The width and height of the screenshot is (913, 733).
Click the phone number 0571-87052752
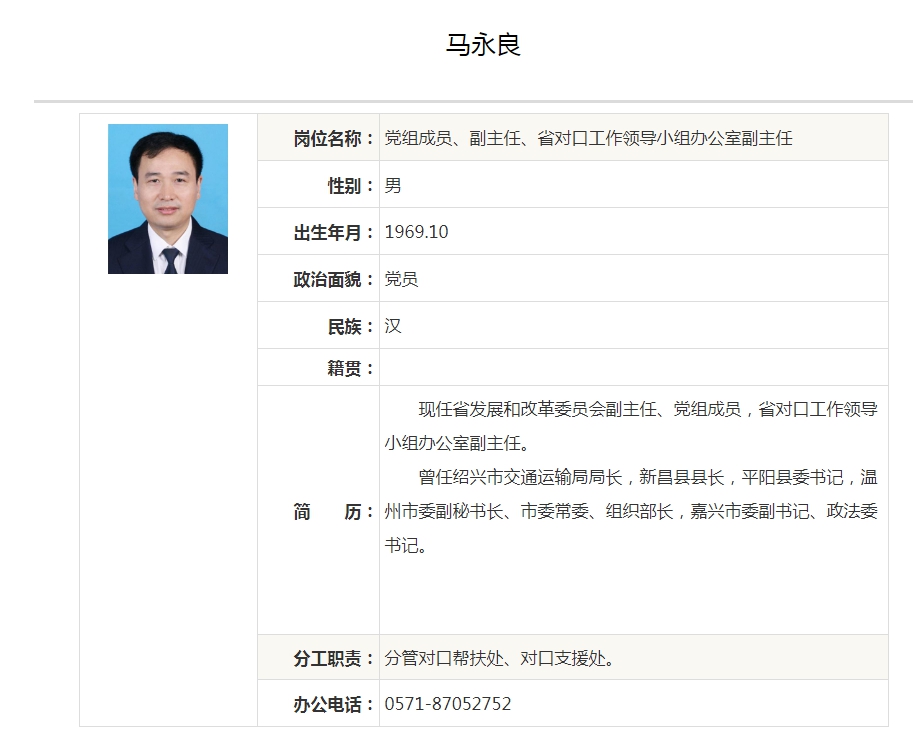448,702
